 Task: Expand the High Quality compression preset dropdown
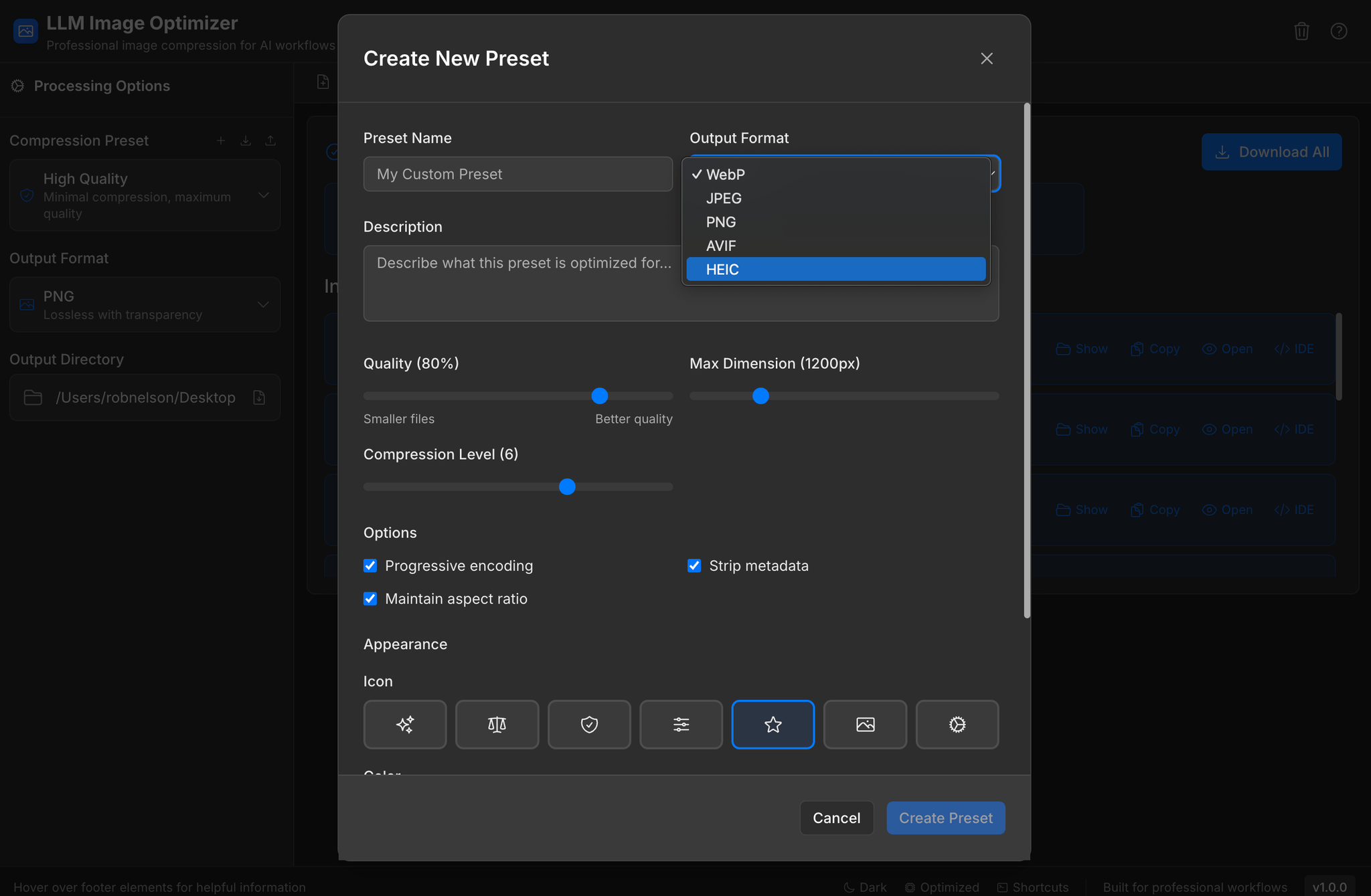pos(145,195)
